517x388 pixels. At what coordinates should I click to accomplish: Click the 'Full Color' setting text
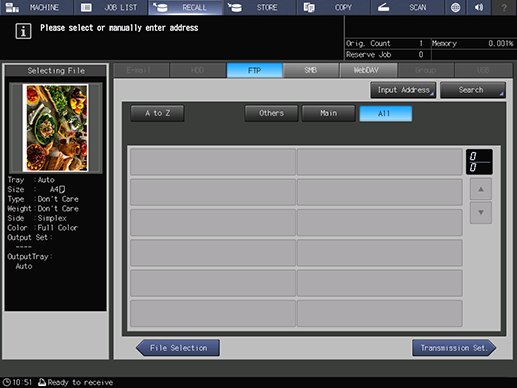[58, 228]
